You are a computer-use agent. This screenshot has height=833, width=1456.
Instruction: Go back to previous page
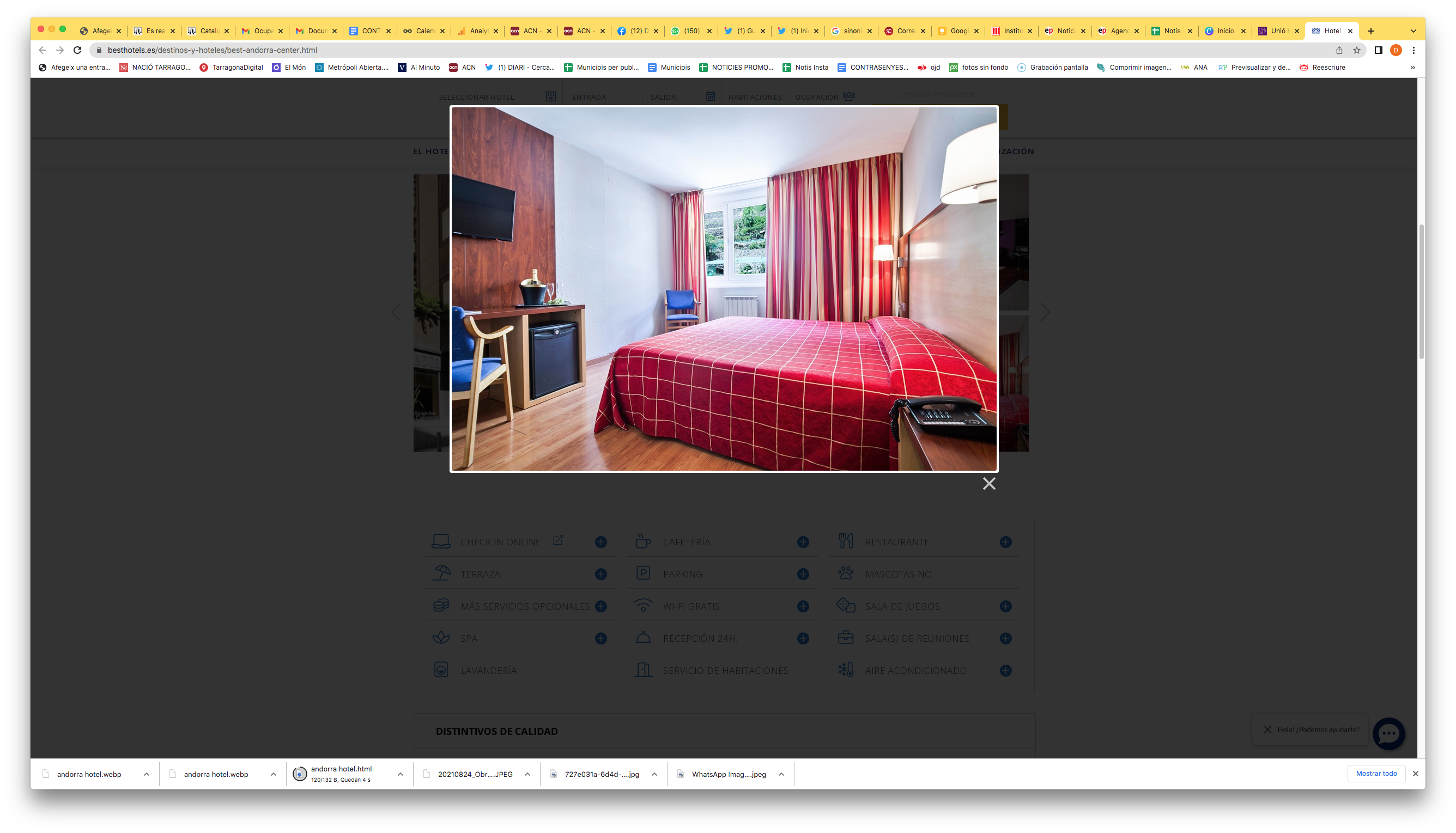(42, 50)
